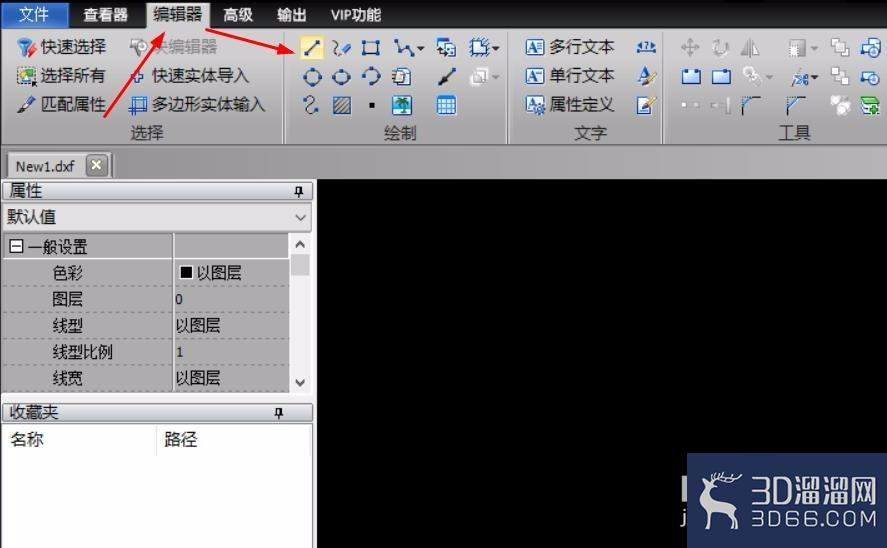The image size is (887, 548).
Task: Click the green layer-add icon in Tools group
Action: [x=869, y=105]
